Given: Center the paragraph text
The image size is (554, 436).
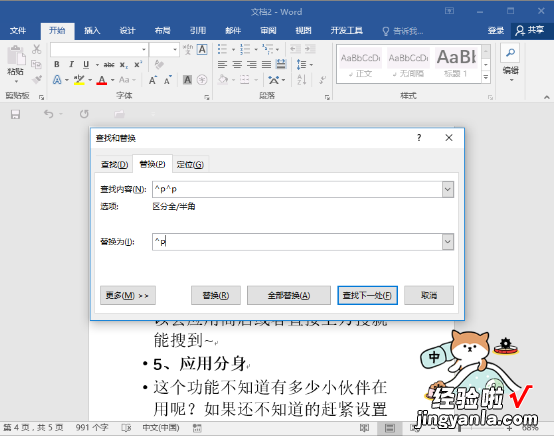Looking at the screenshot, I should [237, 64].
